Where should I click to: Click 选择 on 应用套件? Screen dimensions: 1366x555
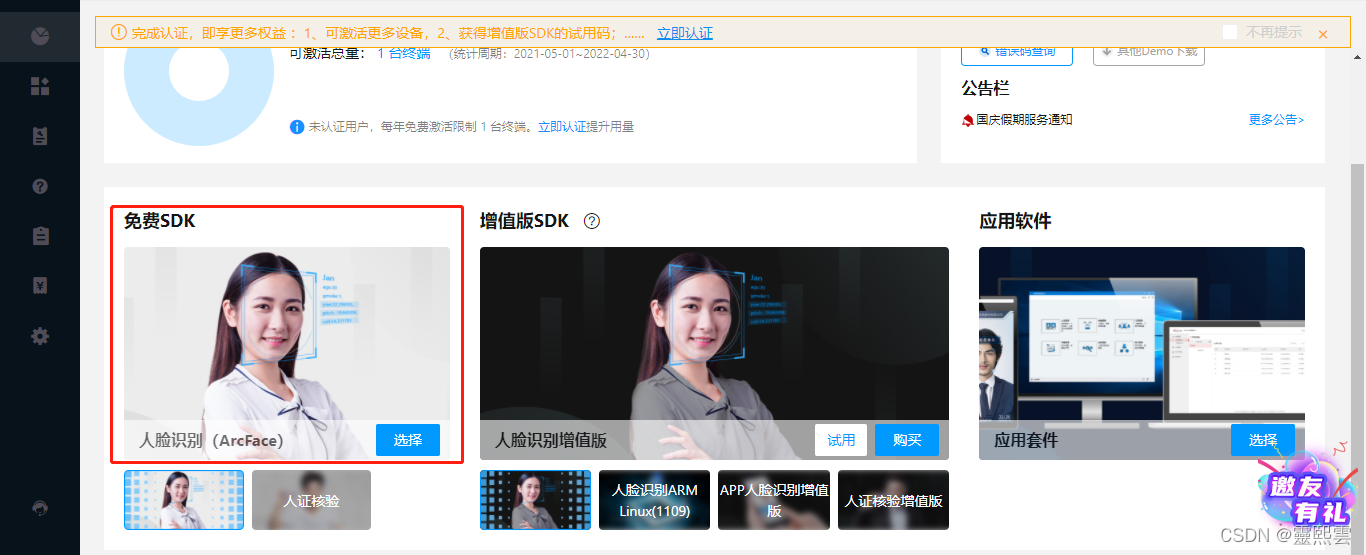click(x=1263, y=440)
